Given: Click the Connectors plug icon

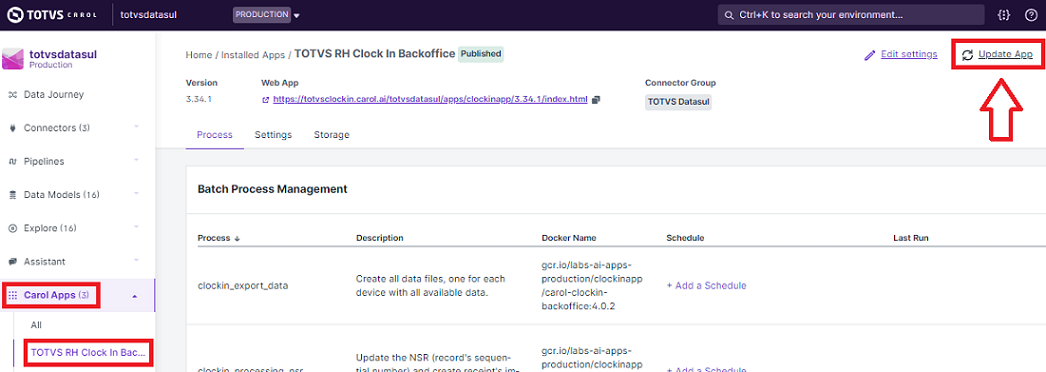Looking at the screenshot, I should click(12, 128).
